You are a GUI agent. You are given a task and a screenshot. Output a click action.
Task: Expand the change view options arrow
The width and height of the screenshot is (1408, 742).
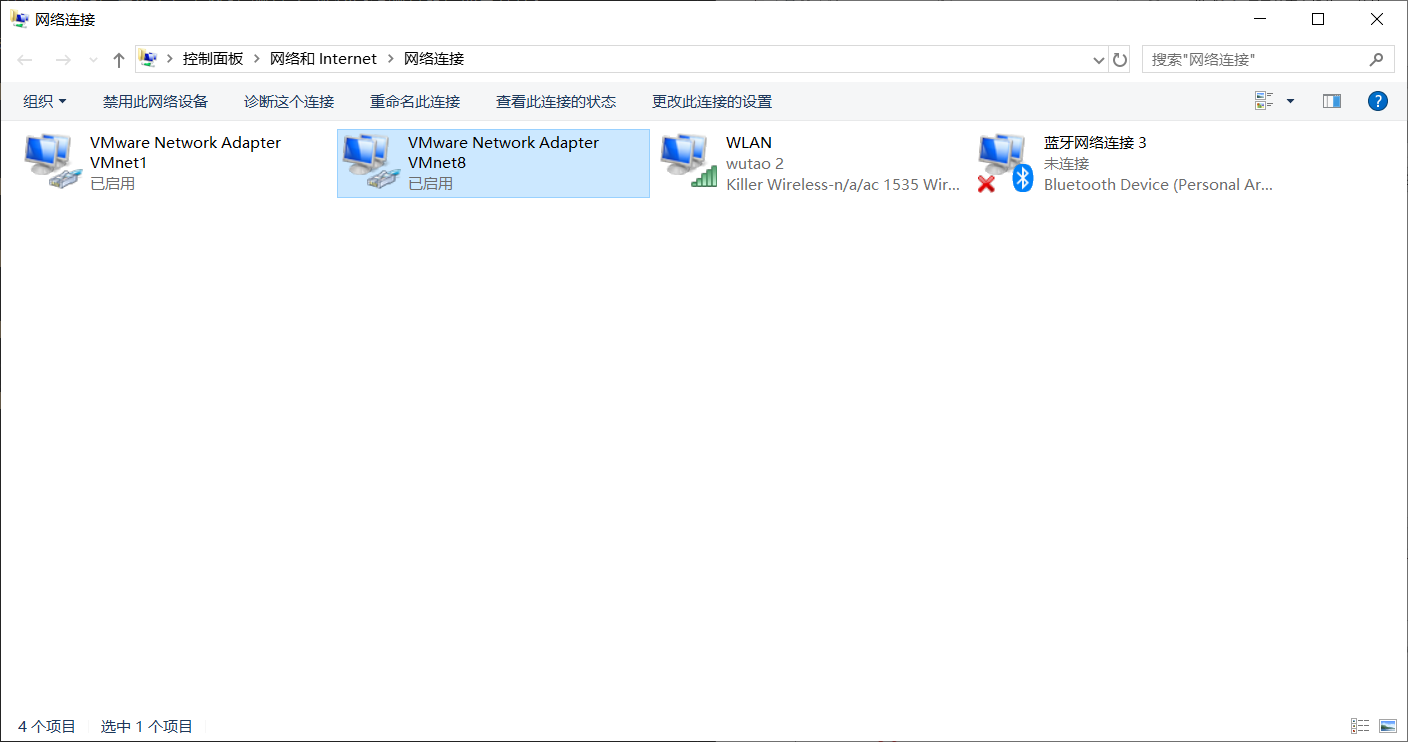tap(1290, 101)
